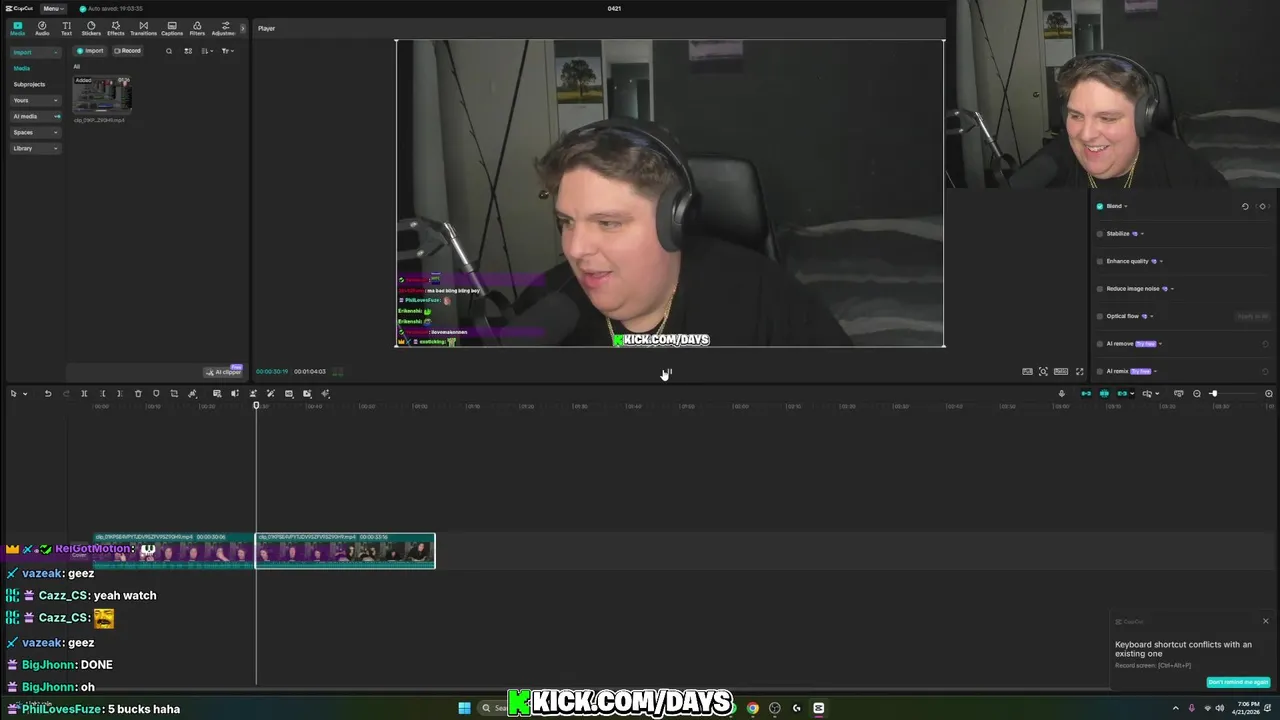Click the delete trash icon in timeline toolbar
The height and width of the screenshot is (720, 1280).
click(138, 394)
